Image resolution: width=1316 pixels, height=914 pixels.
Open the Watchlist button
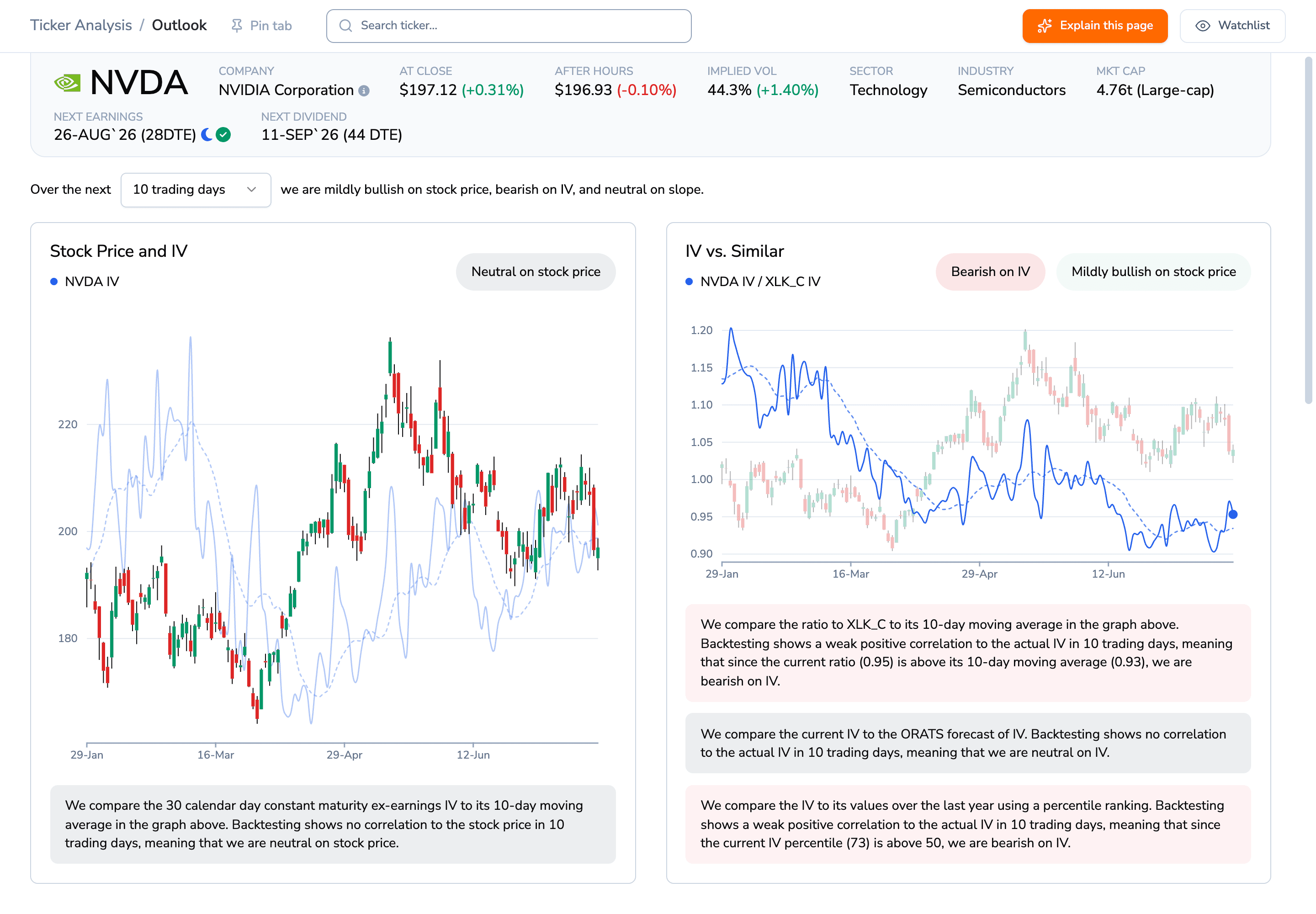coord(1232,26)
